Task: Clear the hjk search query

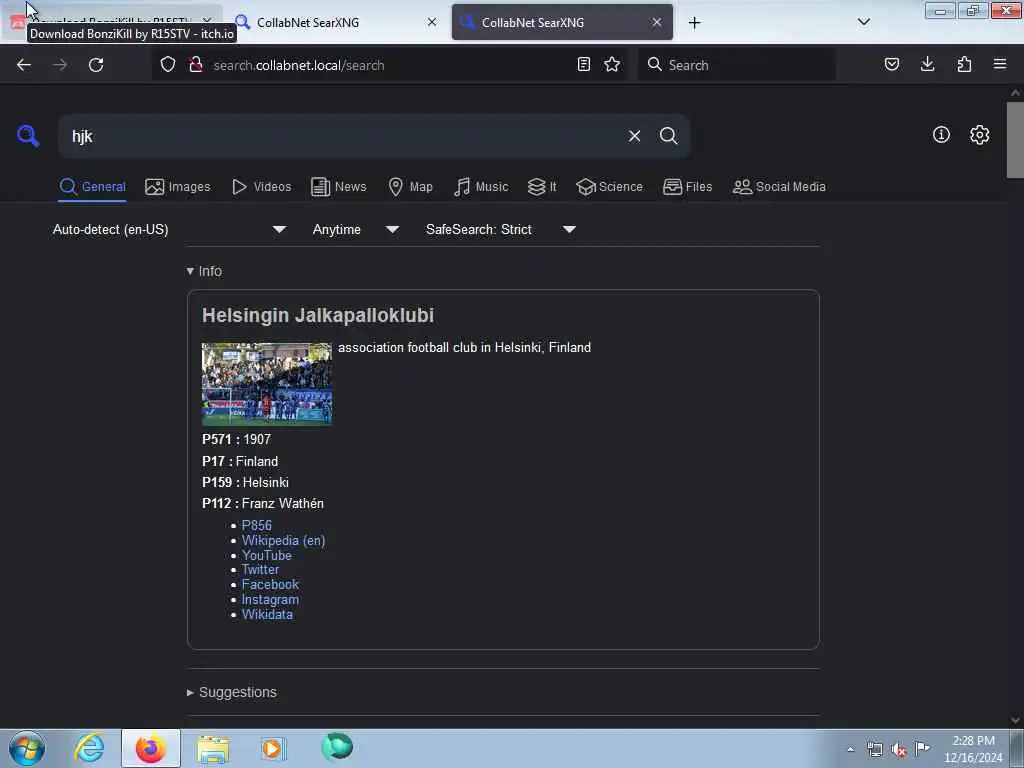Action: [x=634, y=136]
